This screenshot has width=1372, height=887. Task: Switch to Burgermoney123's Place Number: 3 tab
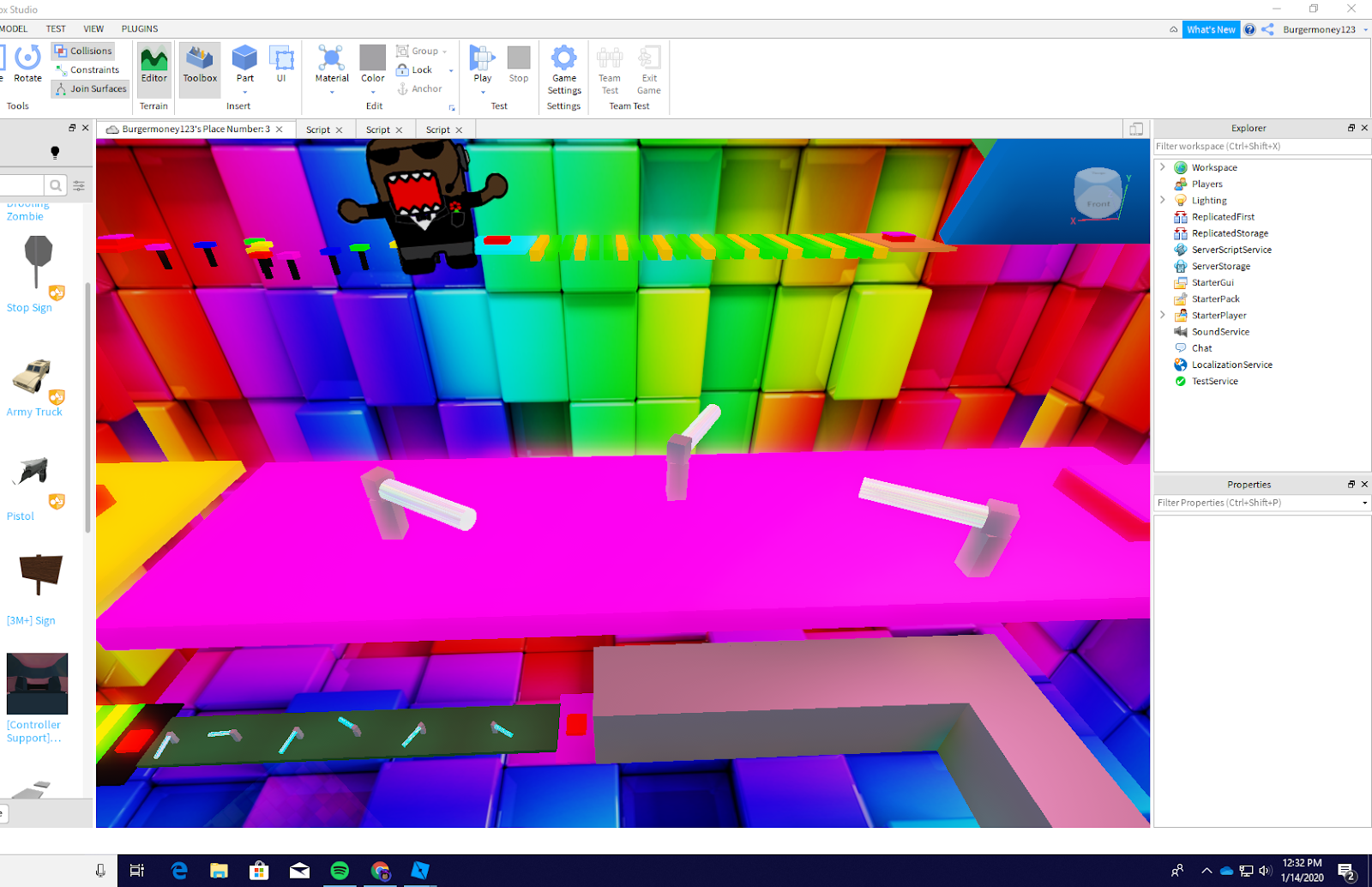tap(196, 130)
